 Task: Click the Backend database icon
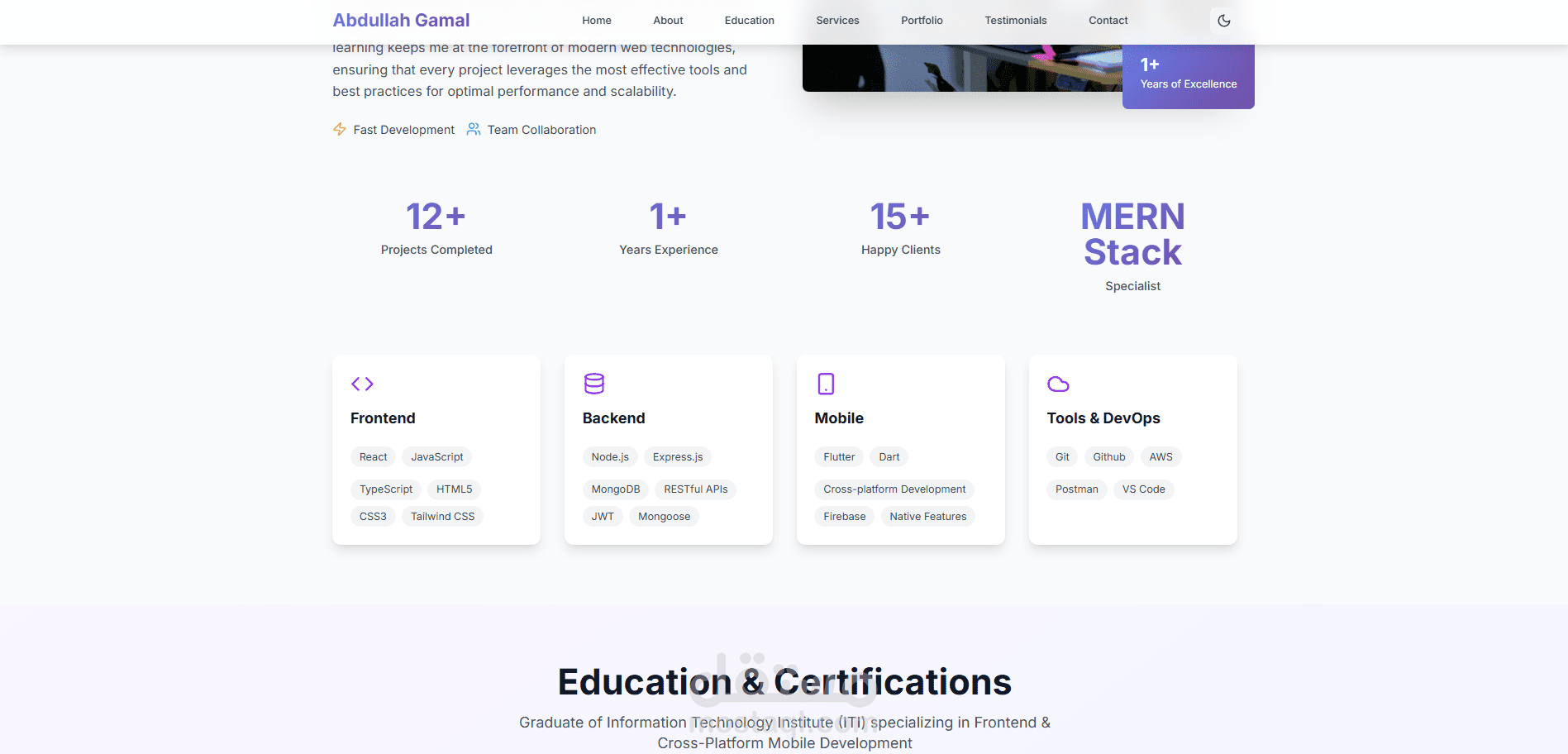(x=594, y=384)
